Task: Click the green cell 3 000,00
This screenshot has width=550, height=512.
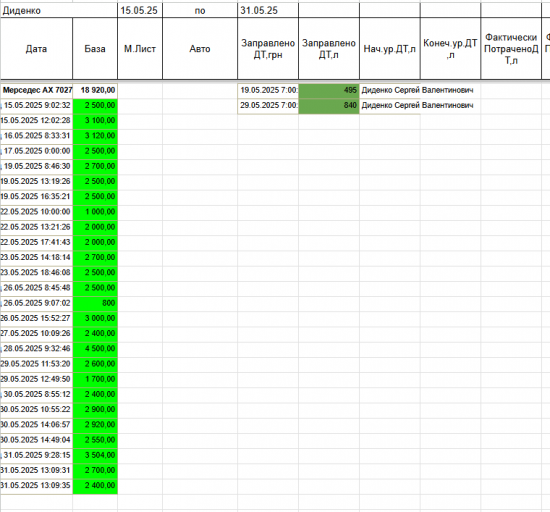Action: tap(95, 318)
